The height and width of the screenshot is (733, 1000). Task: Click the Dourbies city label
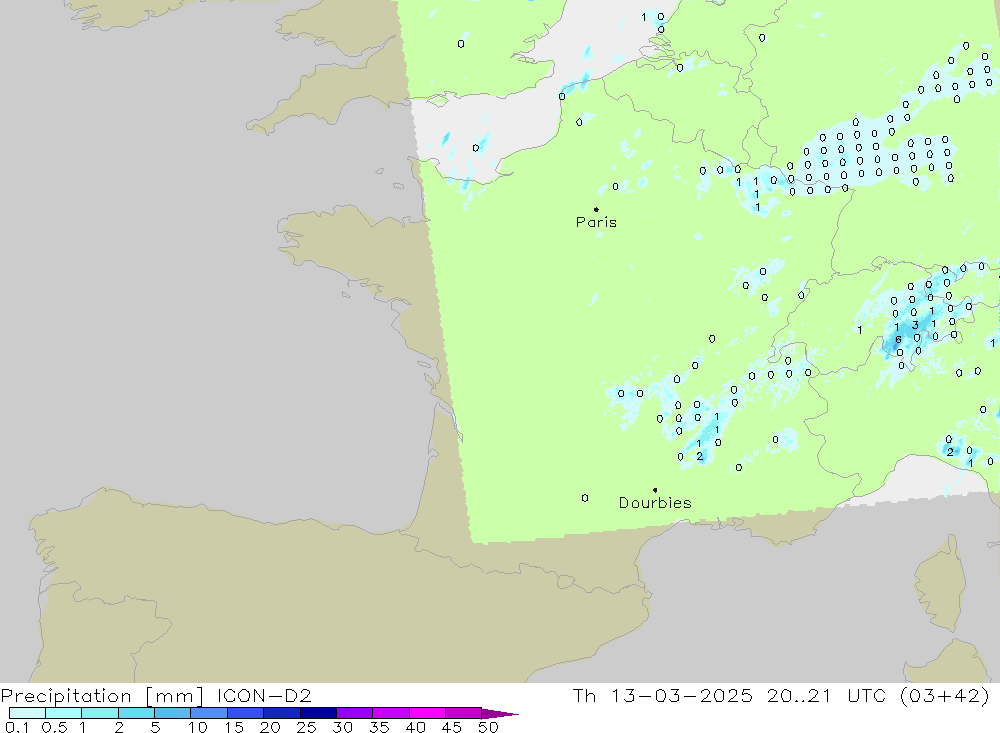[655, 503]
